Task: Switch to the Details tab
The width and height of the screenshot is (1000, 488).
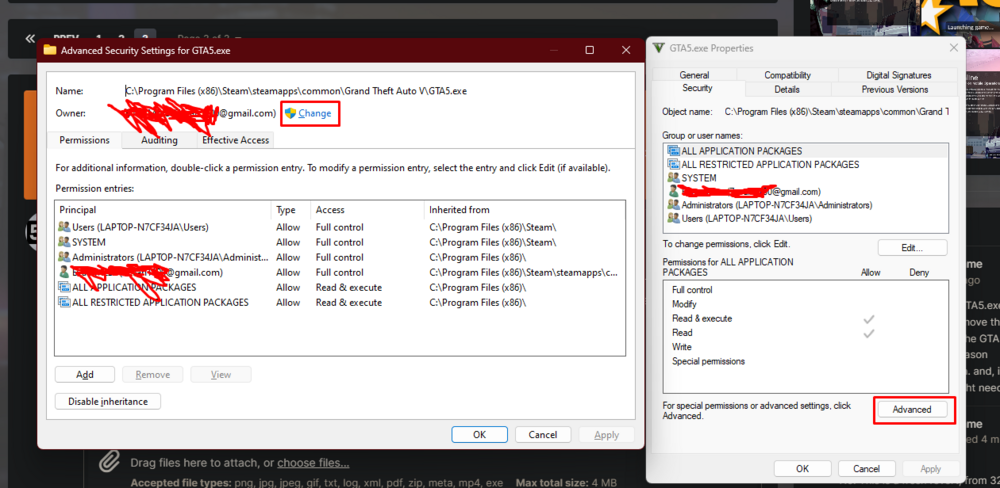Action: 787,89
